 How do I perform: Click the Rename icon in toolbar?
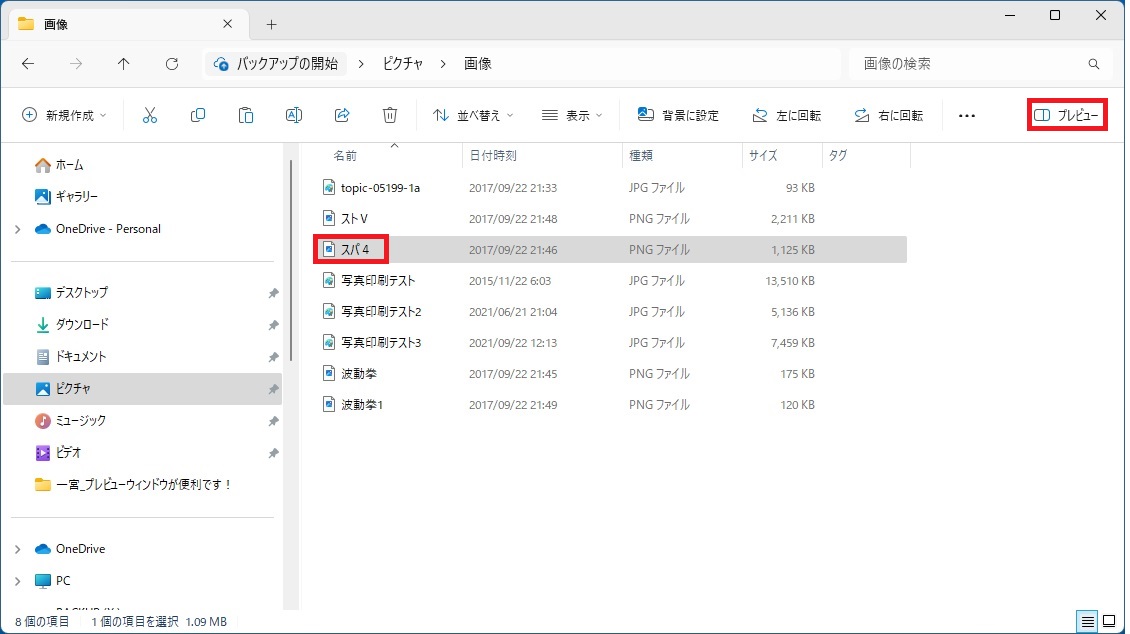(x=294, y=115)
